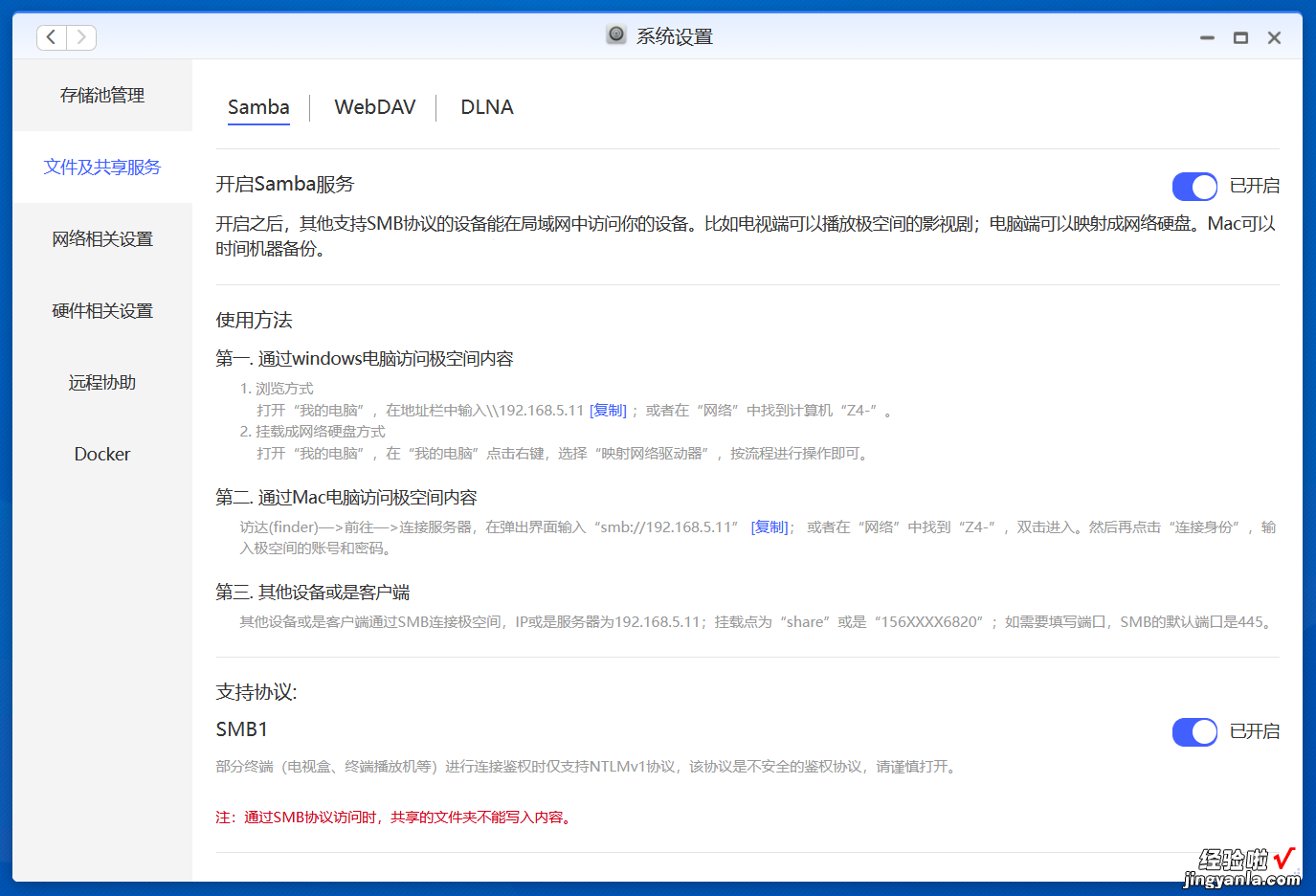This screenshot has height=896, width=1316.
Task: Click the 支持协议: label
Action: tap(257, 692)
